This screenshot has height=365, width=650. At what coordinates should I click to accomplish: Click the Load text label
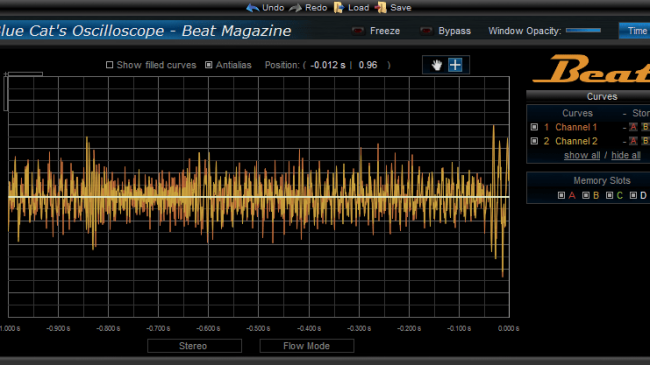(359, 8)
